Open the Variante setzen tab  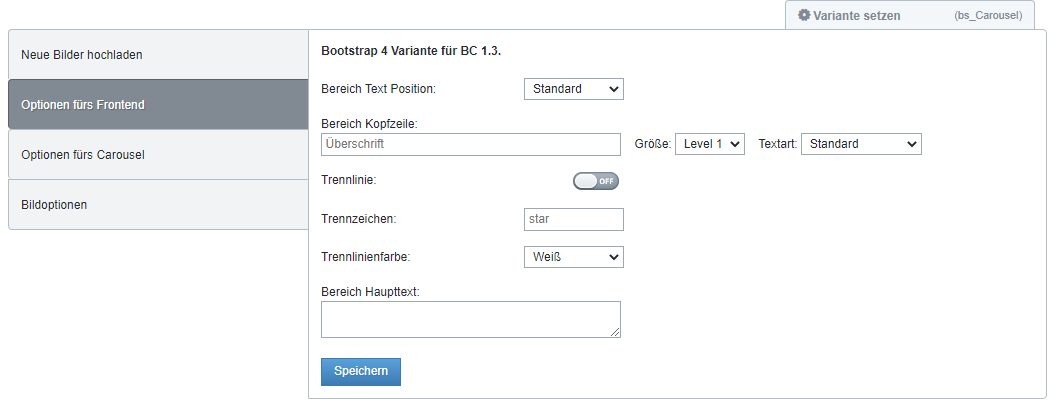[910, 15]
